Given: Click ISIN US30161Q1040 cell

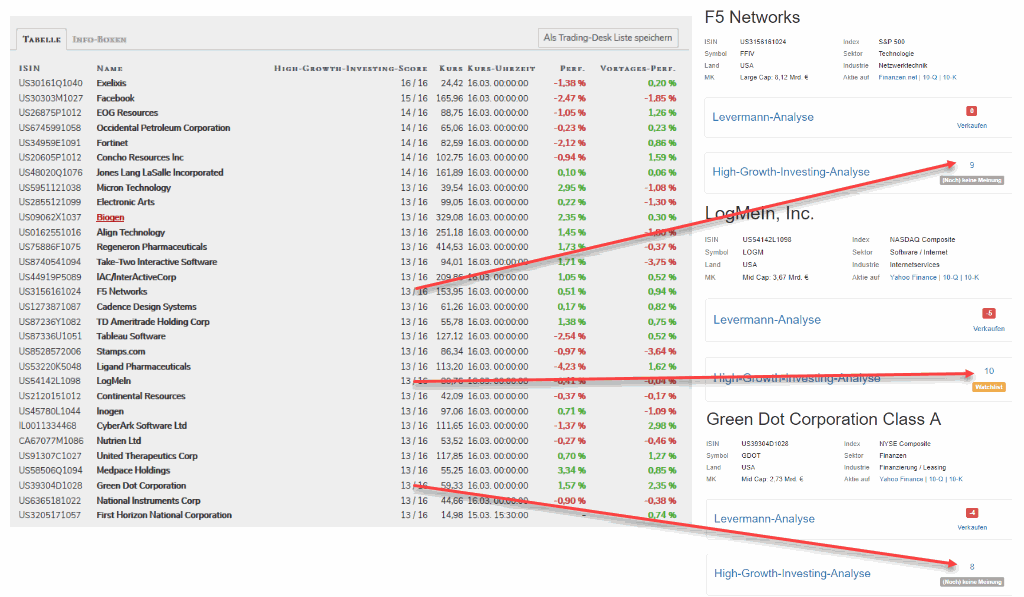Looking at the screenshot, I should click(51, 83).
